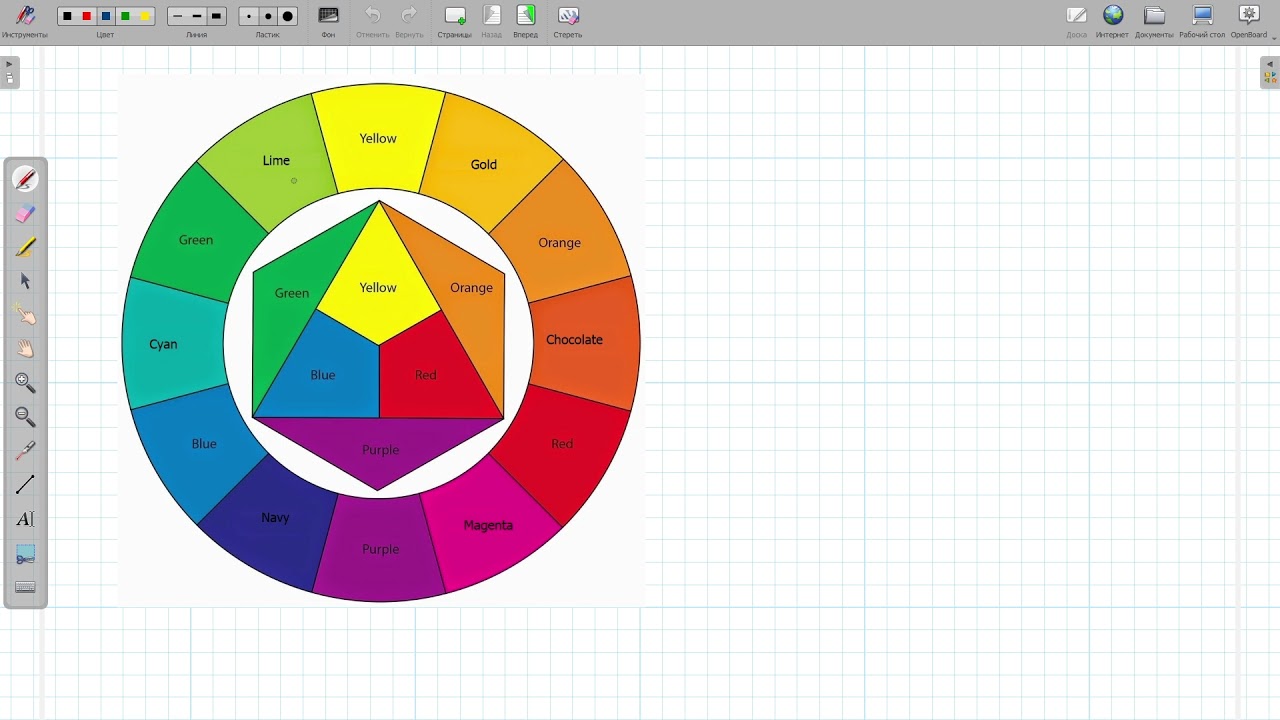Image resolution: width=1280 pixels, height=720 pixels.
Task: Select the Laser pointer tool
Action: click(26, 451)
